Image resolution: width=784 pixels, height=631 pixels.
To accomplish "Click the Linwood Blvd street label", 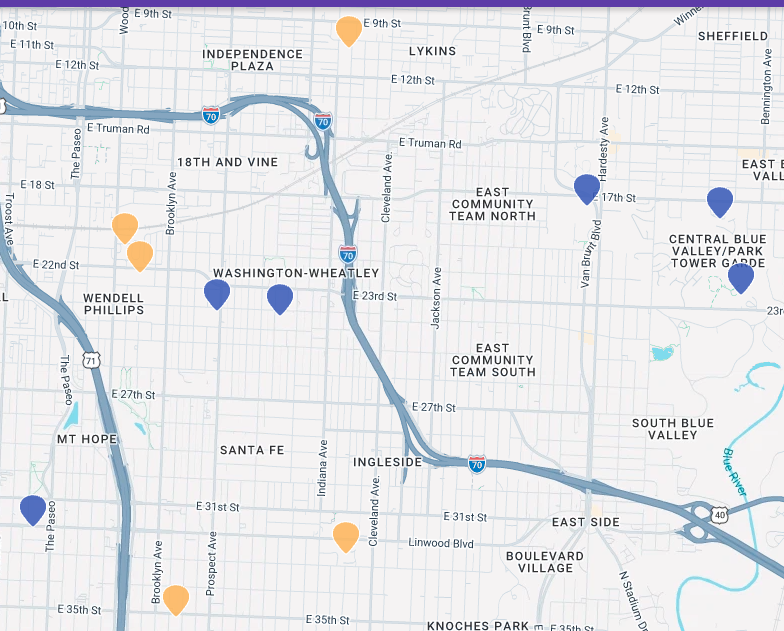I will coord(441,543).
